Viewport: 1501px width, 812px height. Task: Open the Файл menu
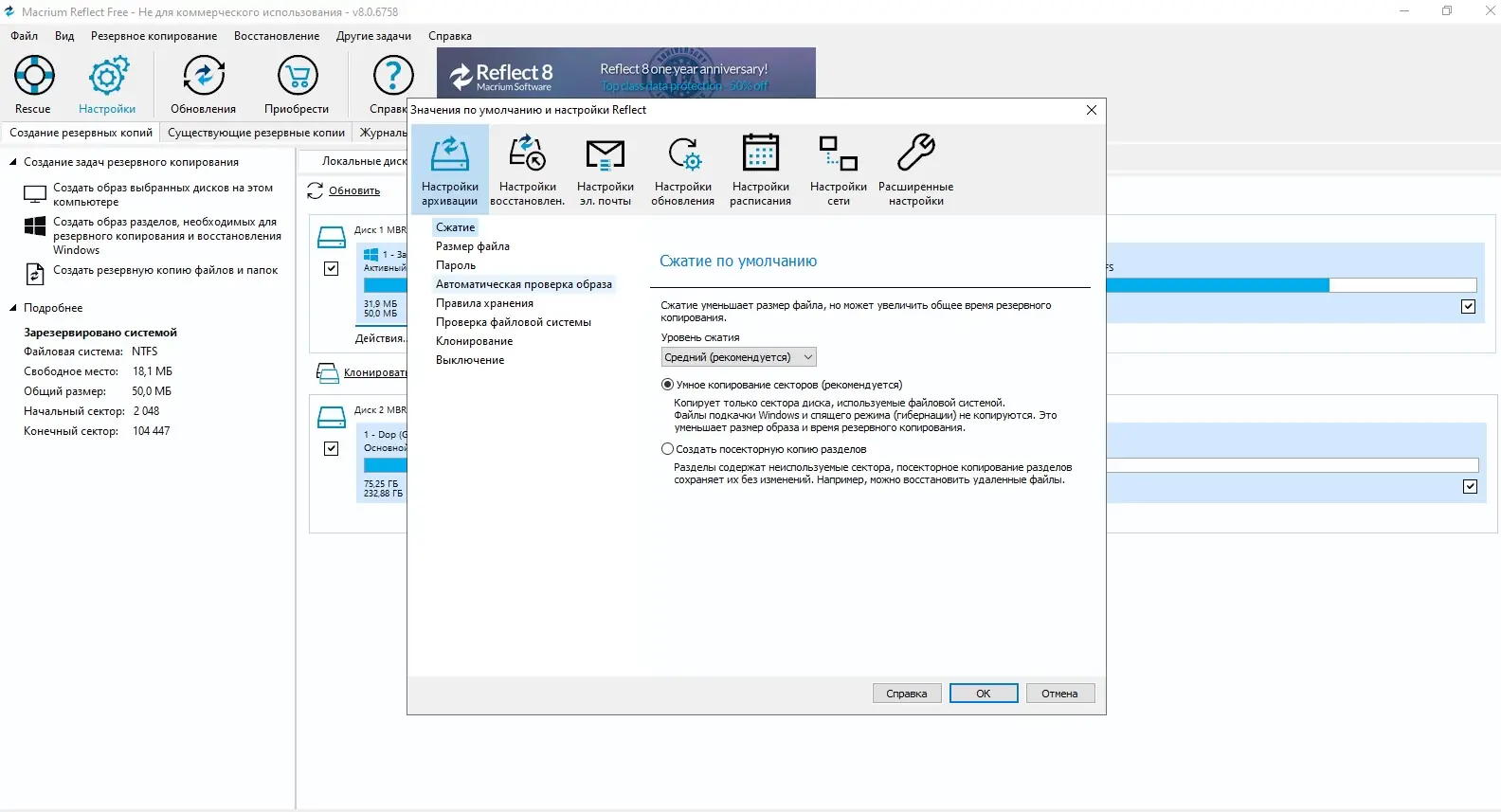(x=25, y=36)
